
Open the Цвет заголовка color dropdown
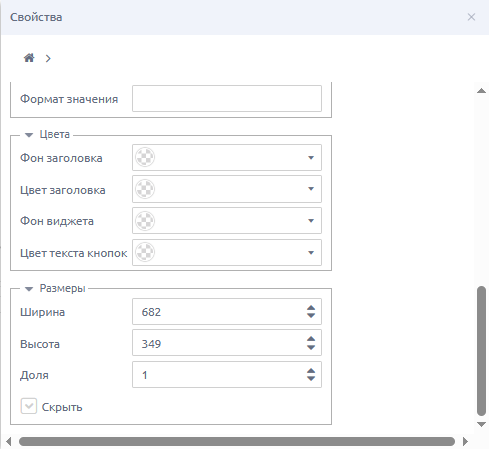click(311, 189)
